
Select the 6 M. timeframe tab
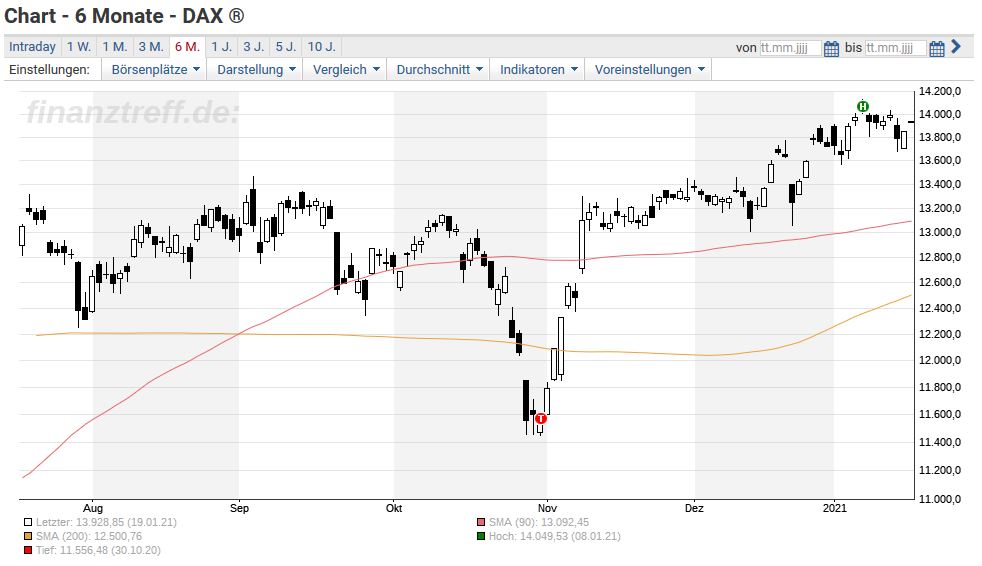pos(187,47)
